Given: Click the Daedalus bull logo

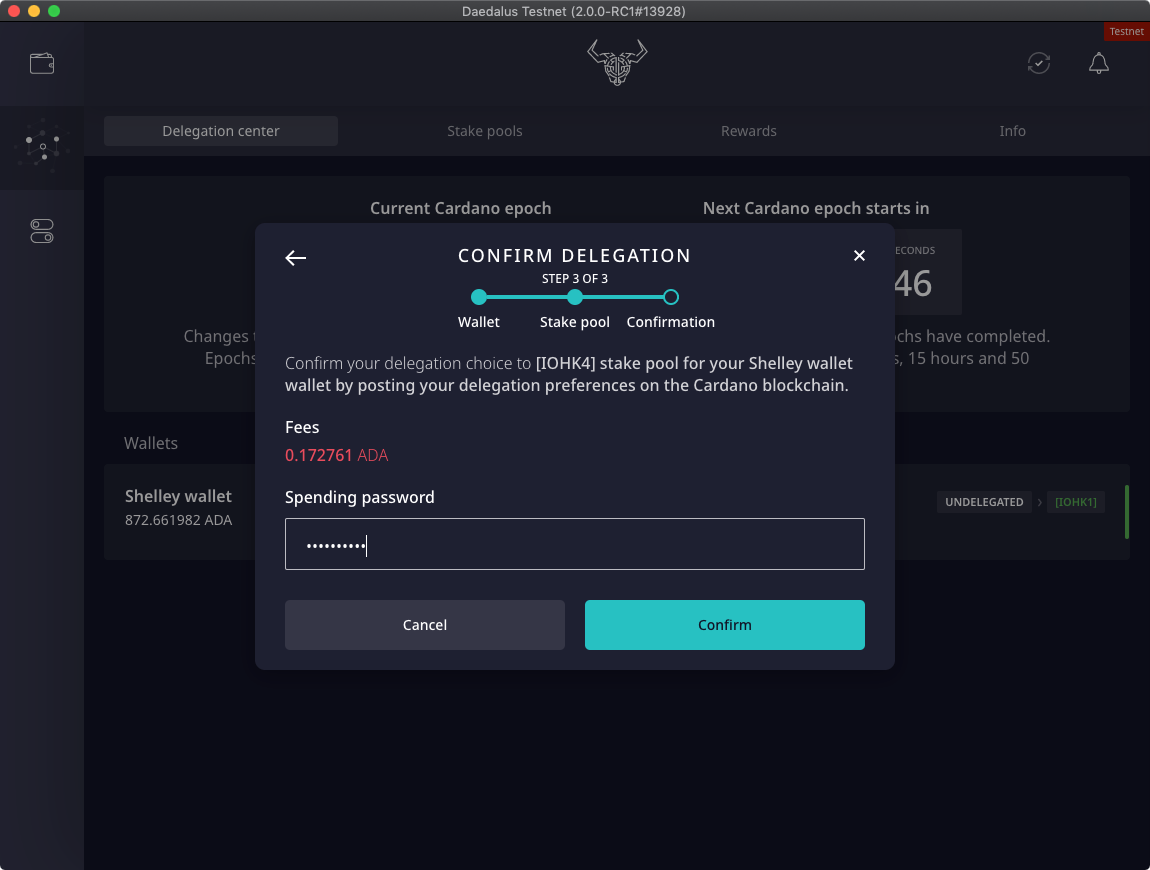Looking at the screenshot, I should [x=616, y=62].
